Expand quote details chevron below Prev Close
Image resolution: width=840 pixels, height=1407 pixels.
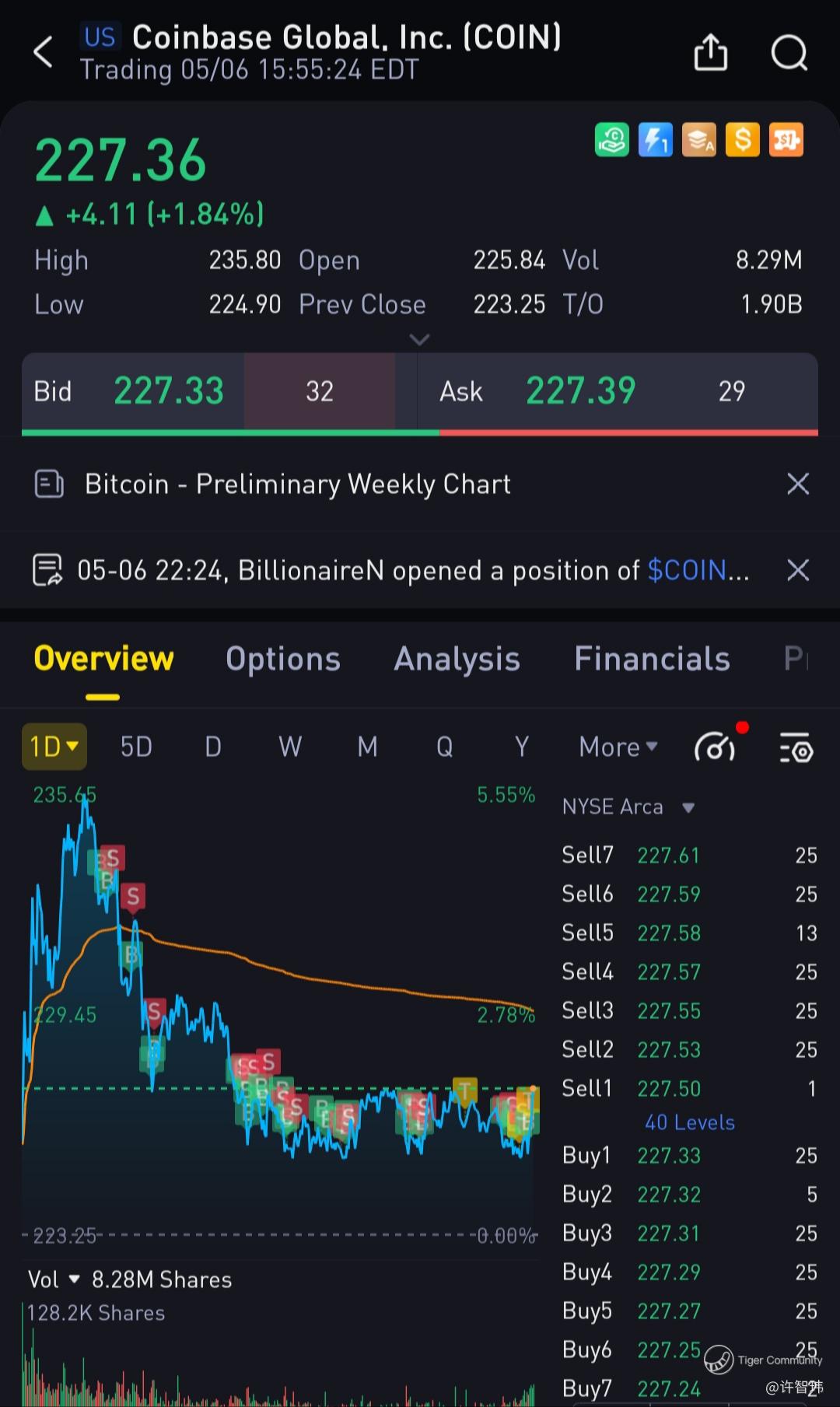[x=419, y=339]
